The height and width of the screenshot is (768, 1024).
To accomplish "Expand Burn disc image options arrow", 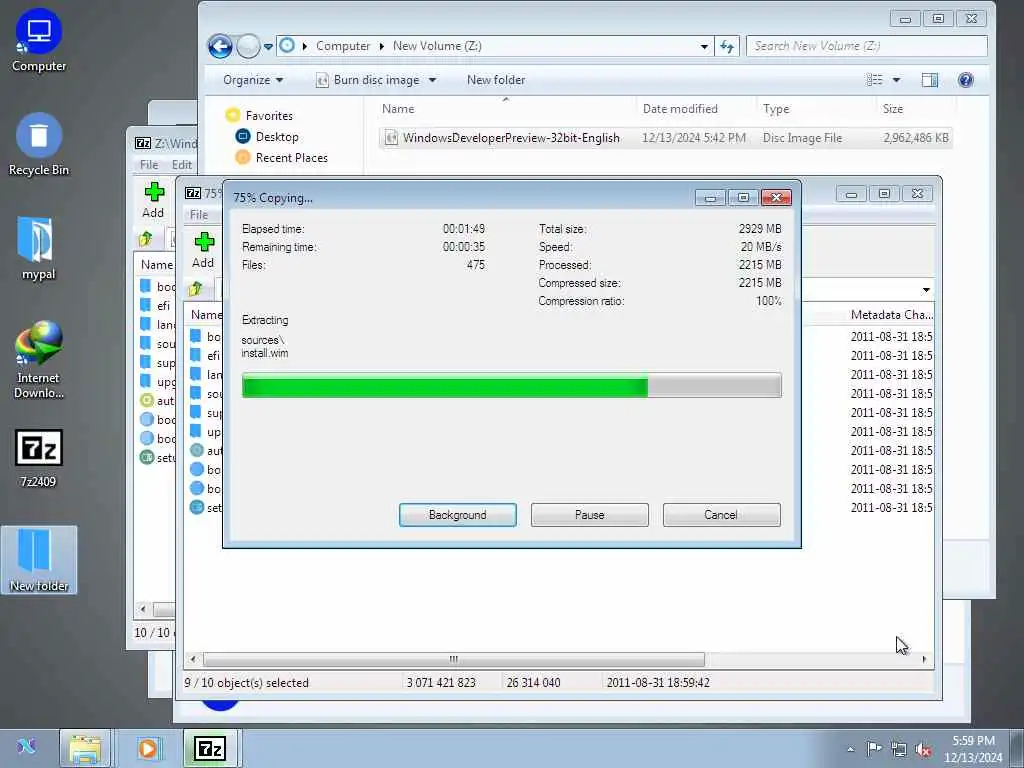I will point(432,80).
